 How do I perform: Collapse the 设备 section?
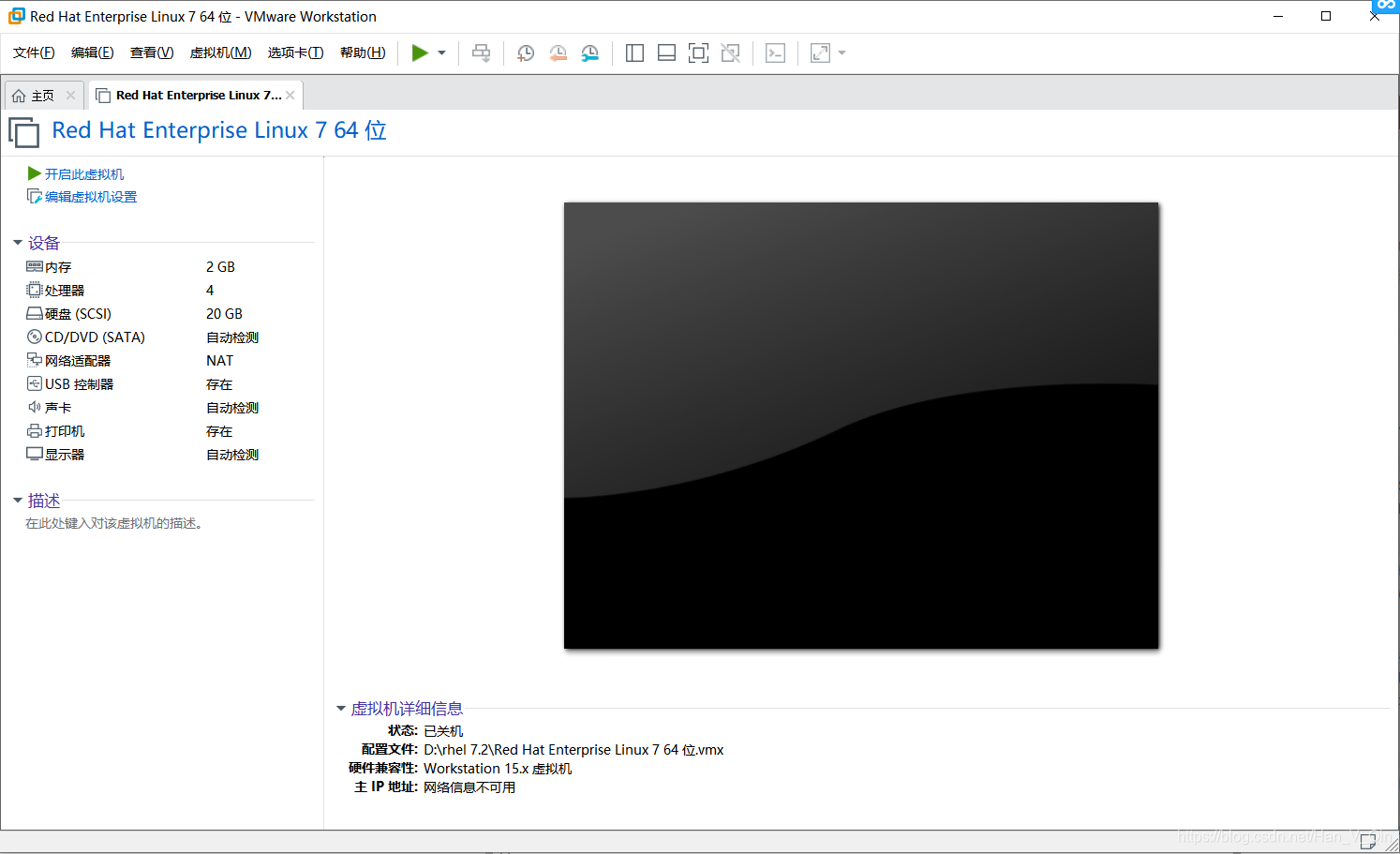18,243
